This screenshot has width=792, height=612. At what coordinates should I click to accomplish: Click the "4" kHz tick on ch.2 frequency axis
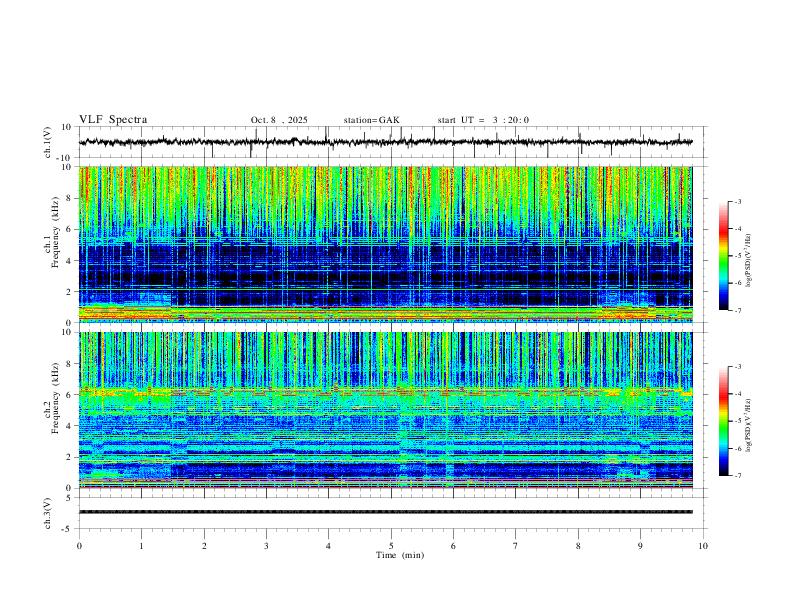(69, 426)
